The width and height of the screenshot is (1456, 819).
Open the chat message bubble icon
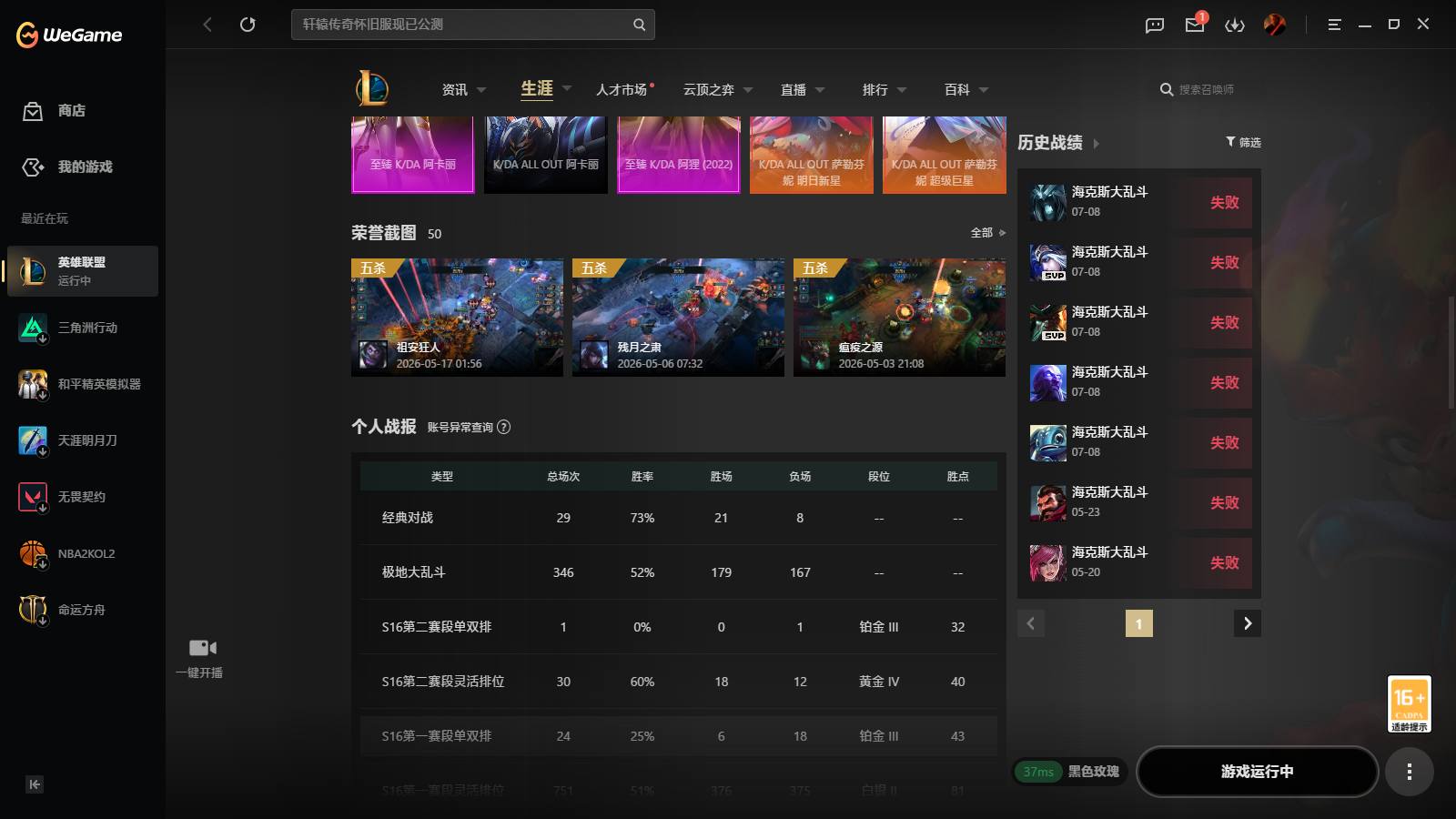[x=1155, y=25]
